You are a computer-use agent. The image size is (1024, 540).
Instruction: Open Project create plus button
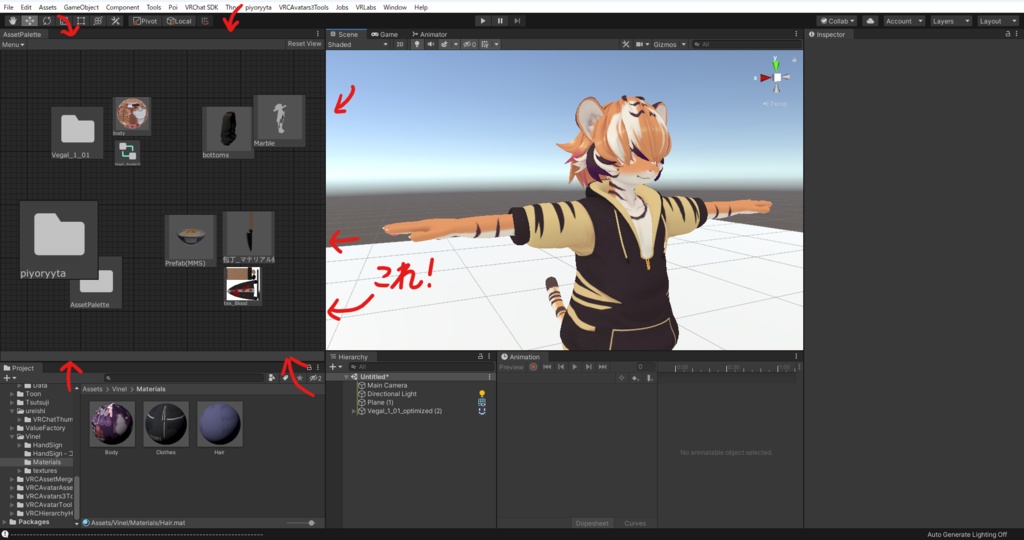click(10, 378)
